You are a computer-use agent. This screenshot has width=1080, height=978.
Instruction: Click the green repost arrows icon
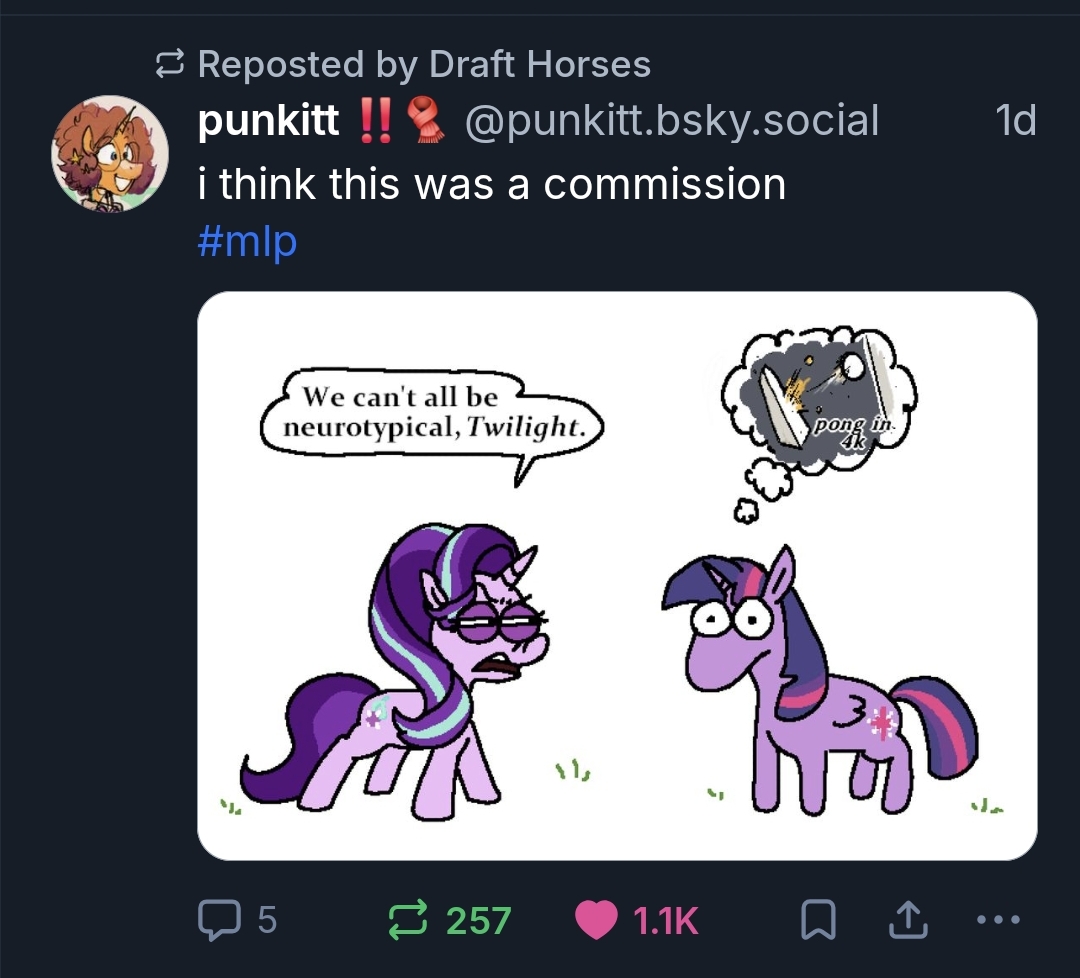(409, 920)
